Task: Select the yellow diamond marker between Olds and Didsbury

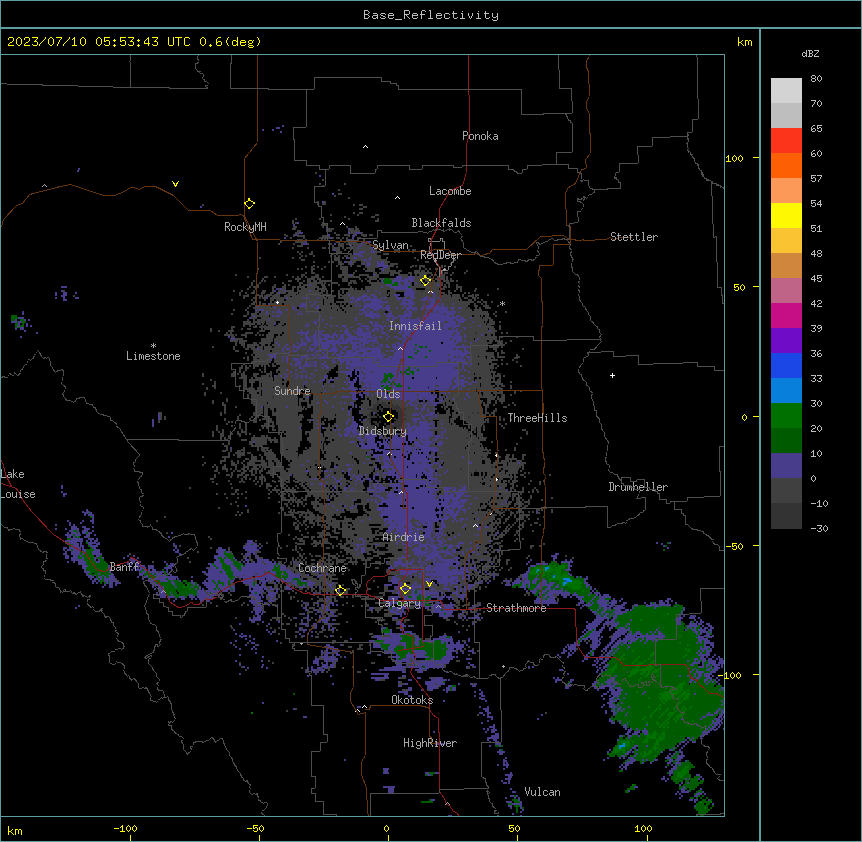Action: point(388,416)
